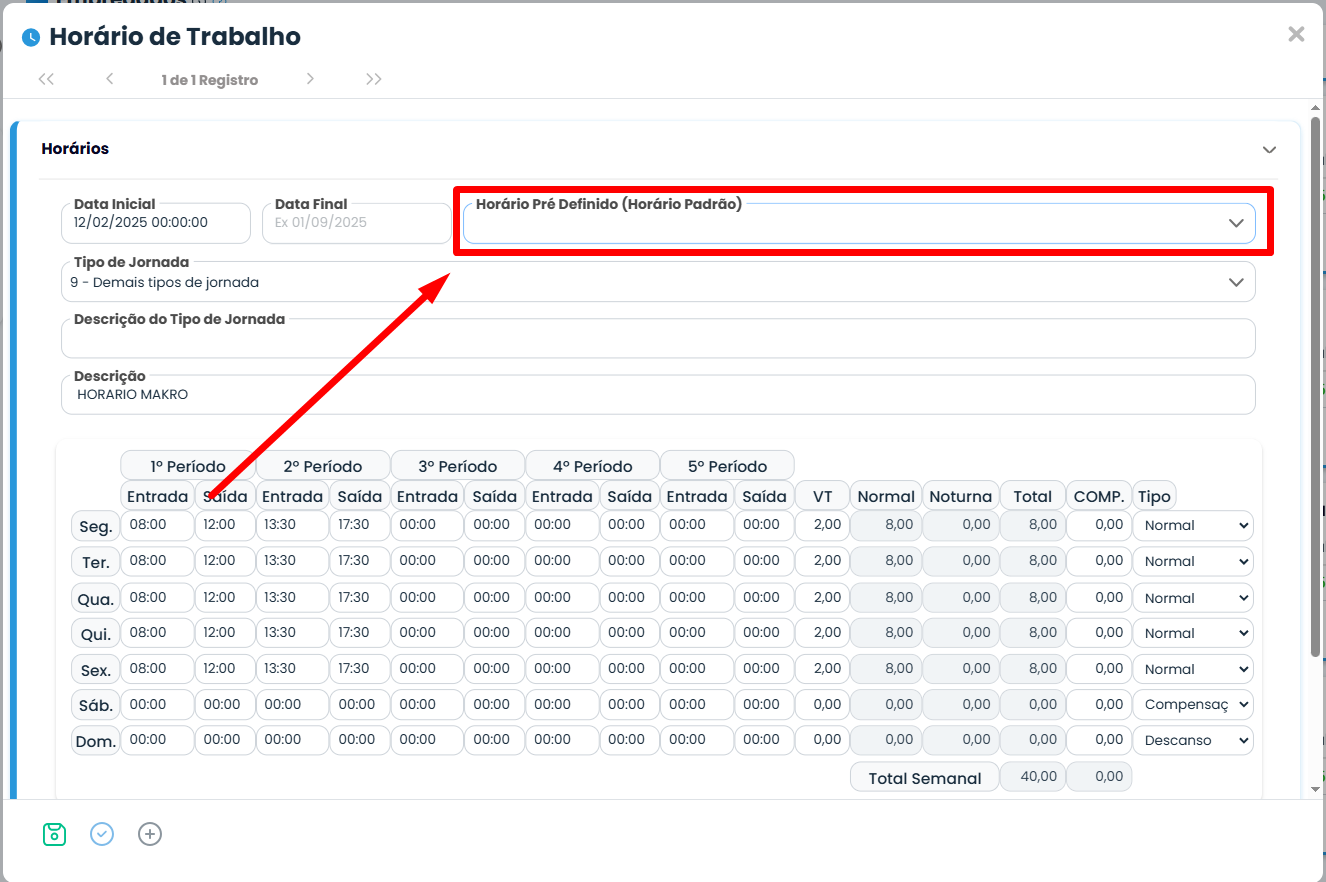Collapse the Horários section chevron
Screen dimensions: 1326x882
pyautogui.click(x=1269, y=150)
